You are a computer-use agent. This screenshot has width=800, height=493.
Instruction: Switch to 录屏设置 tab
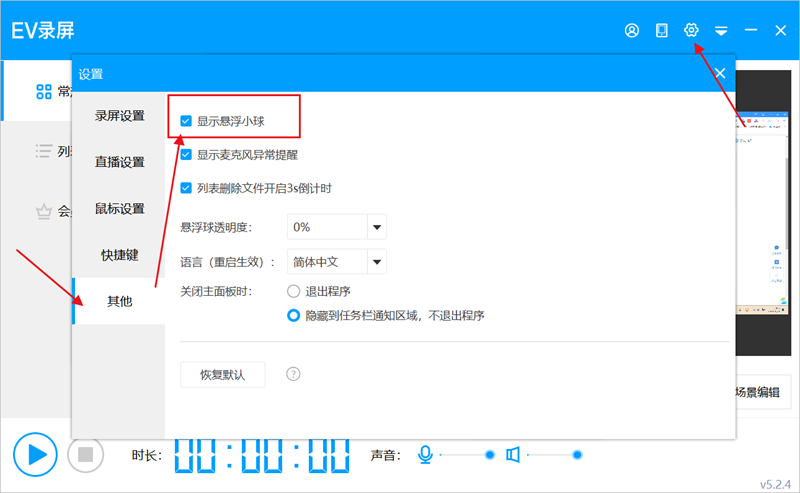[x=119, y=116]
